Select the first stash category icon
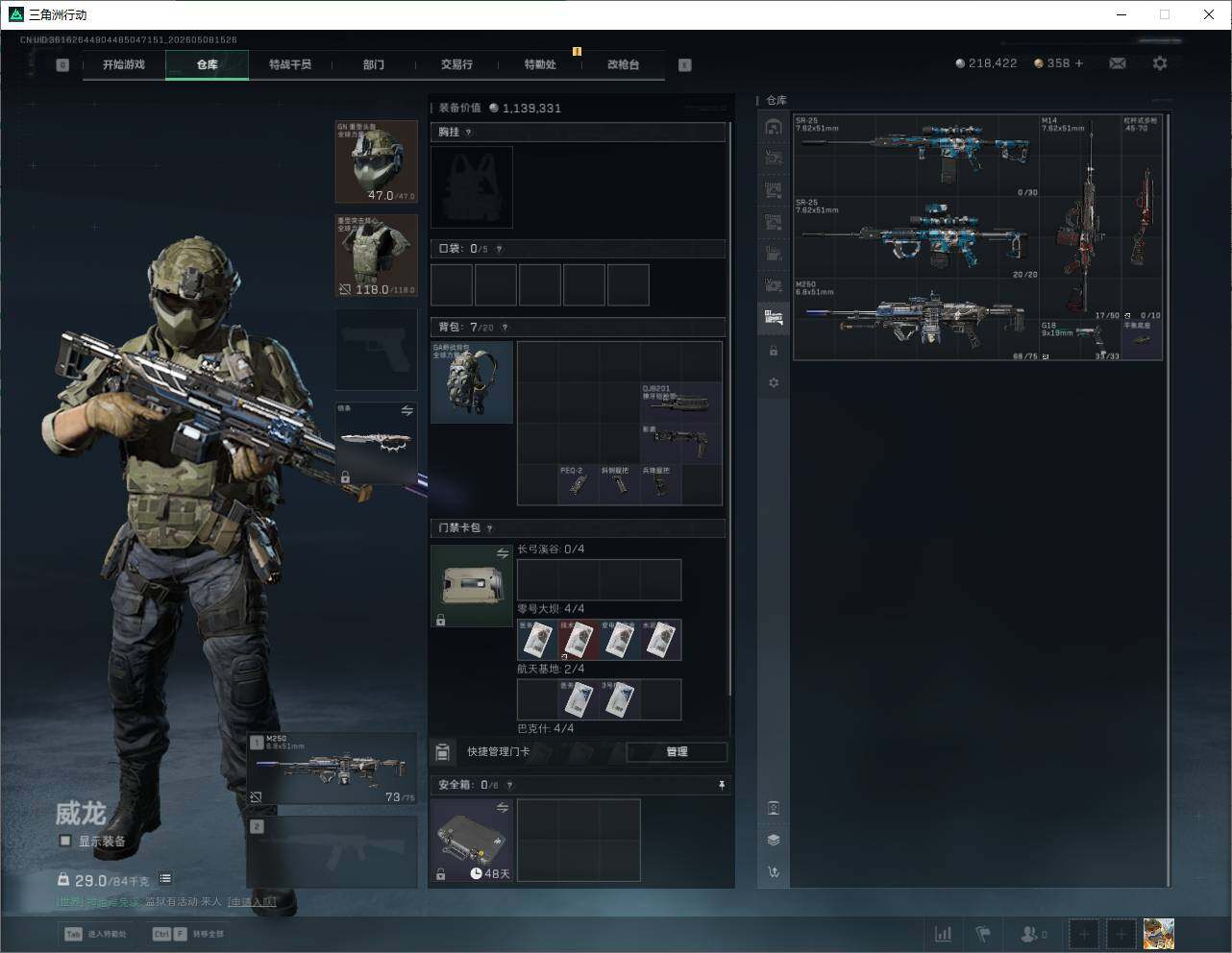The image size is (1232, 953). (x=774, y=127)
